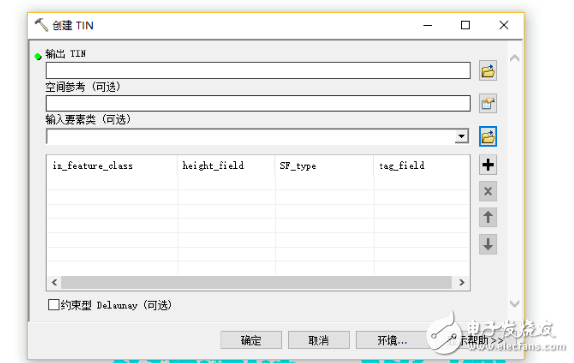574x363 pixels.
Task: Move the row up with the up arrow
Action: point(488,217)
